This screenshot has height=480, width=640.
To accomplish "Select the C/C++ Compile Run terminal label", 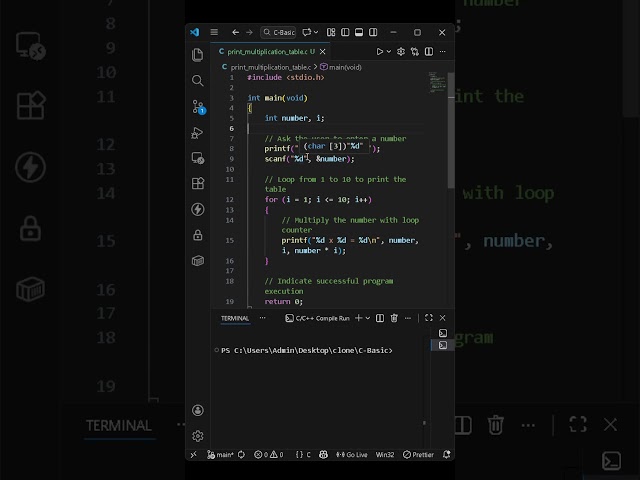I will point(317,318).
